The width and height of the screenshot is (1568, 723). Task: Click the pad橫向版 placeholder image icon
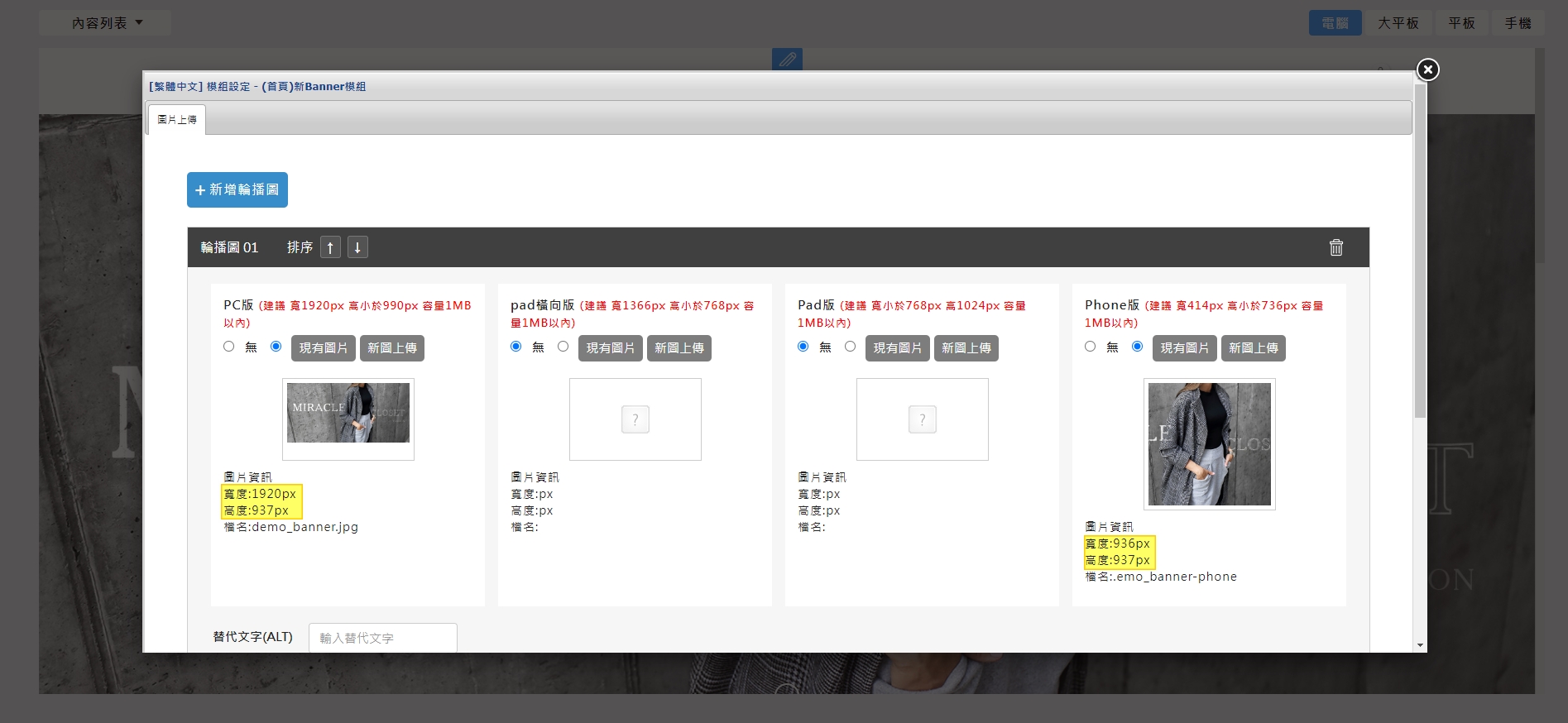point(635,419)
